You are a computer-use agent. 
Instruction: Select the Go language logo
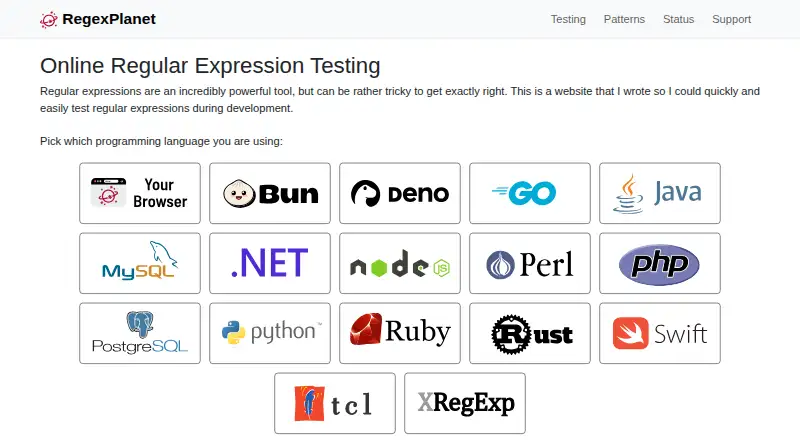pos(530,193)
